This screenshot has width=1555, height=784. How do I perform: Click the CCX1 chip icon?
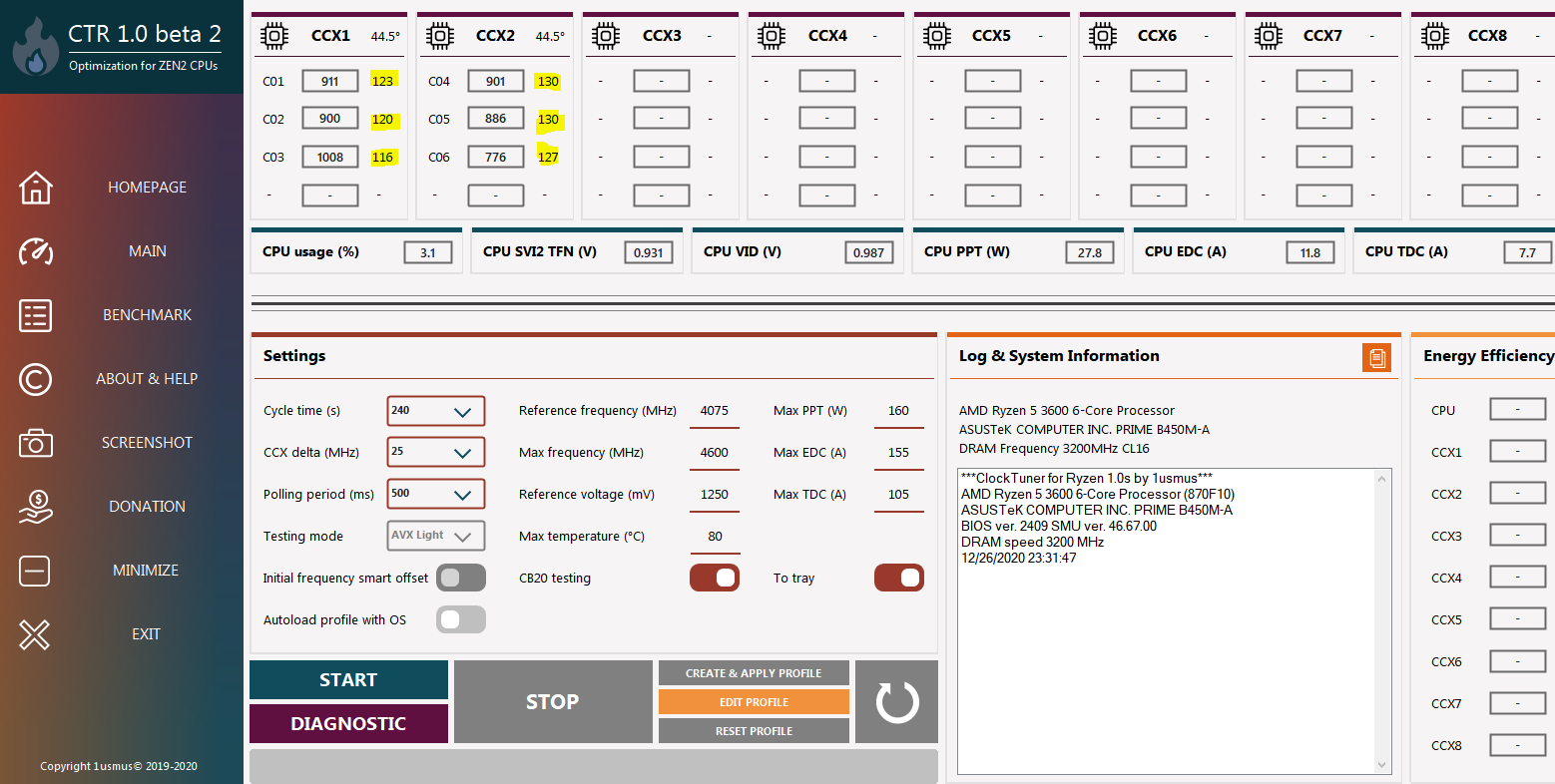[274, 36]
